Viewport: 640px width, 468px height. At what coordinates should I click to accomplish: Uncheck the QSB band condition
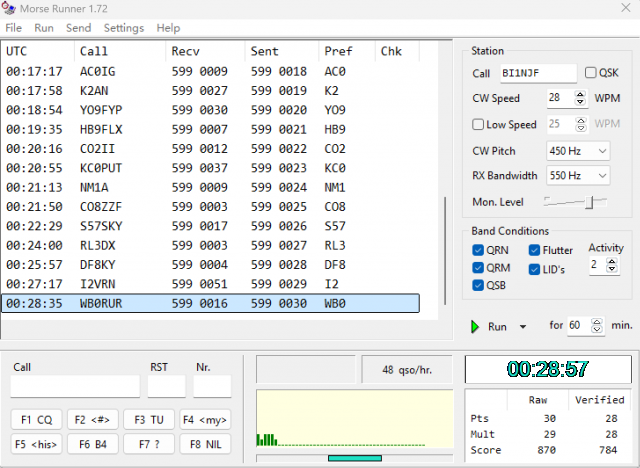(x=478, y=285)
